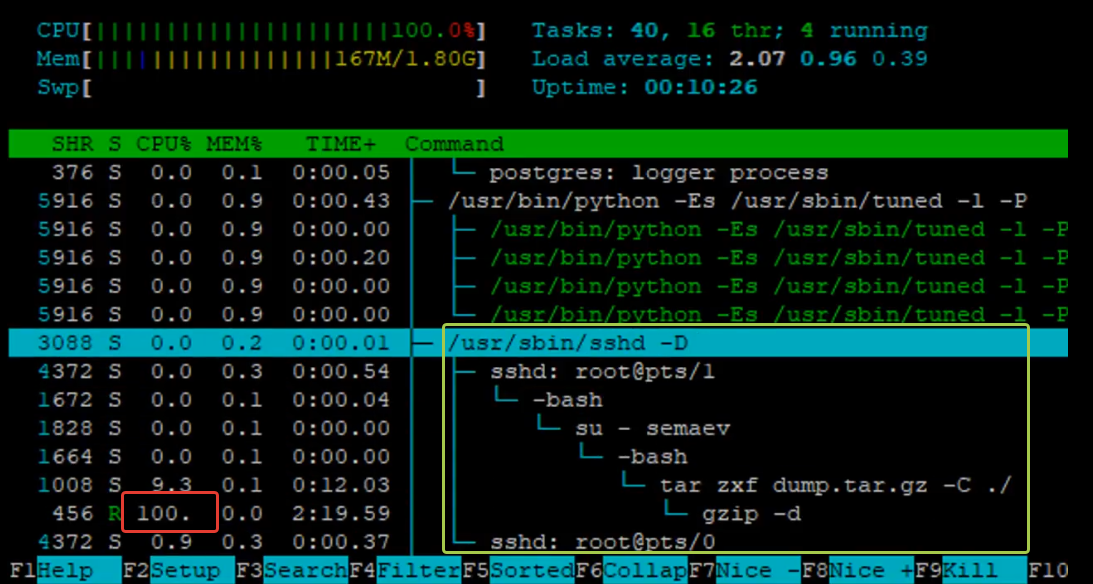This screenshot has width=1093, height=584.
Task: Click the 100.0% CPU meter readout
Action: (434, 31)
